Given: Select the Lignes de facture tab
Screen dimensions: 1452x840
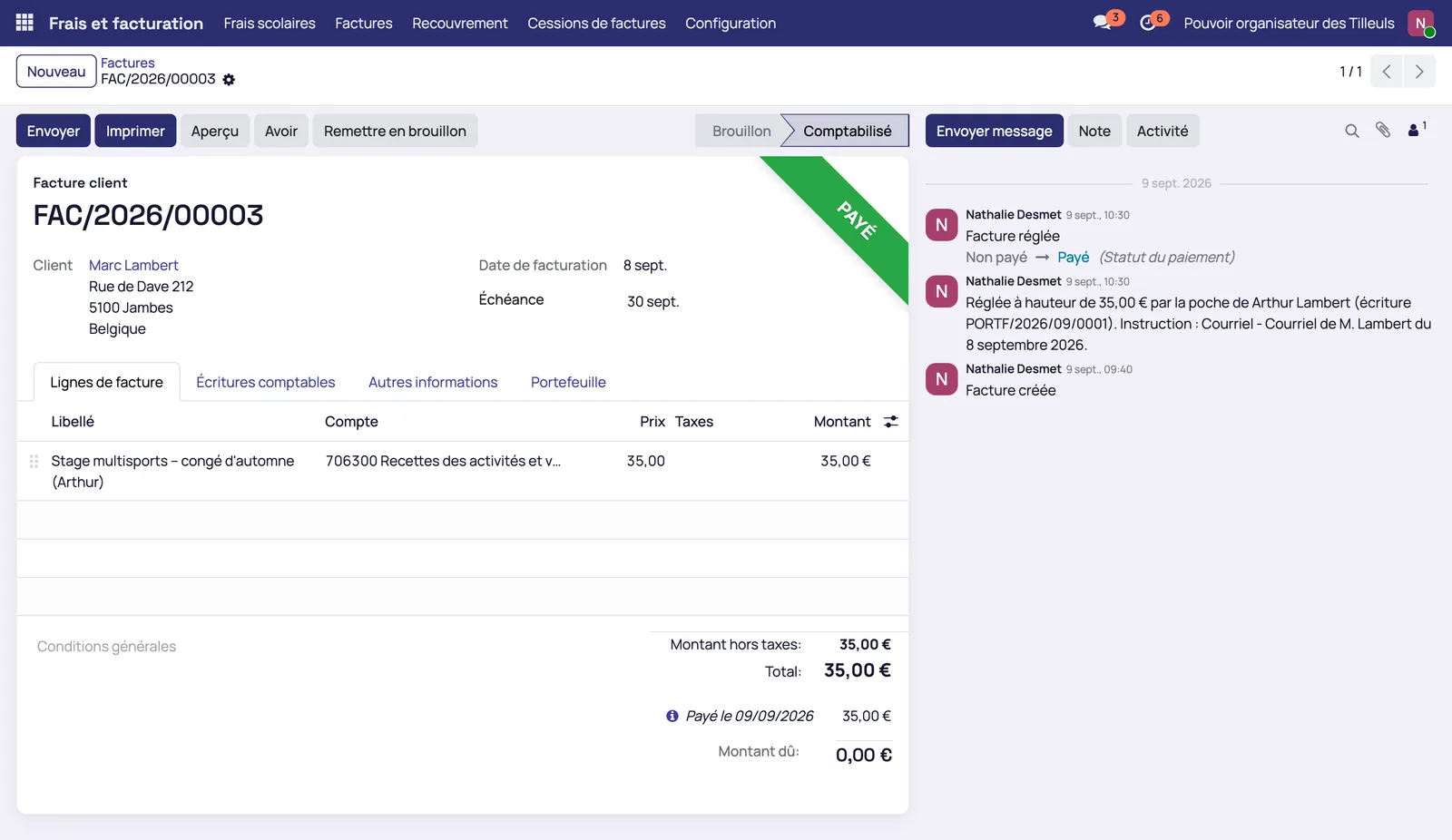Looking at the screenshot, I should [106, 382].
